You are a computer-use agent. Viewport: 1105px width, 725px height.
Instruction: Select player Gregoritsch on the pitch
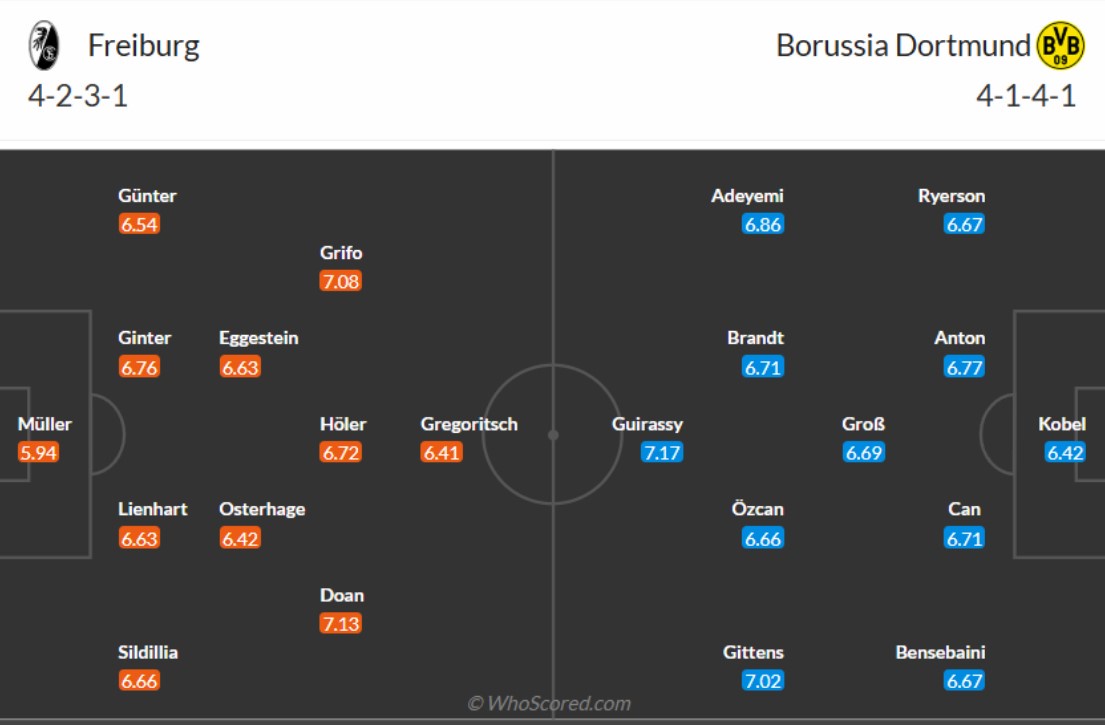469,424
